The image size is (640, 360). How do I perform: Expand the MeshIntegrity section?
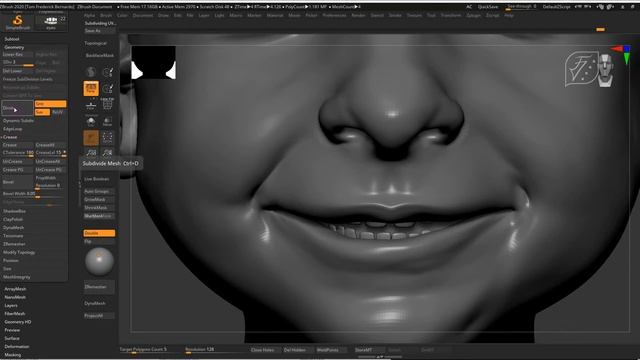pos(17,277)
